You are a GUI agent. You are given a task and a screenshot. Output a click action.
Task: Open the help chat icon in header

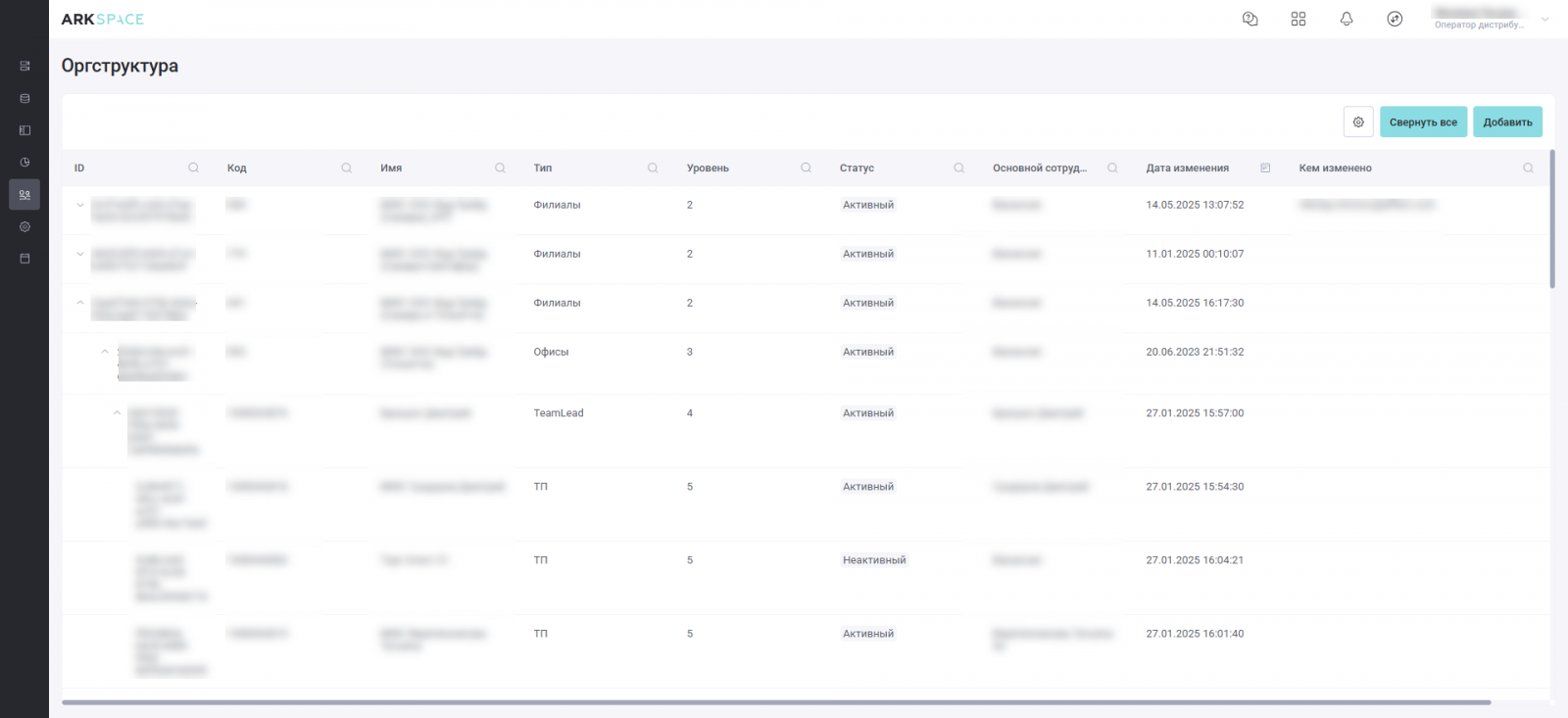tap(1249, 19)
